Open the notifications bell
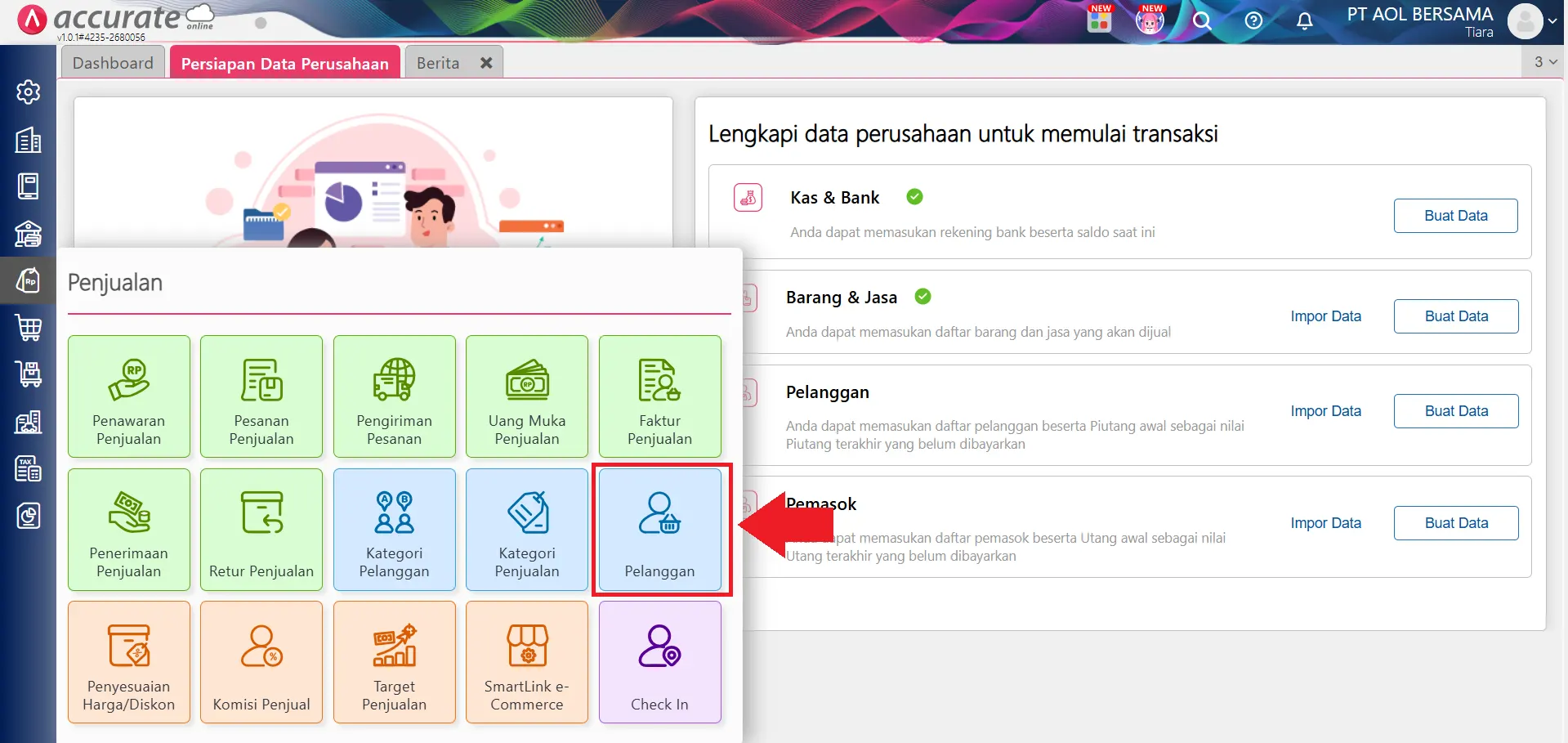This screenshot has height=743, width=1568. 1305,20
